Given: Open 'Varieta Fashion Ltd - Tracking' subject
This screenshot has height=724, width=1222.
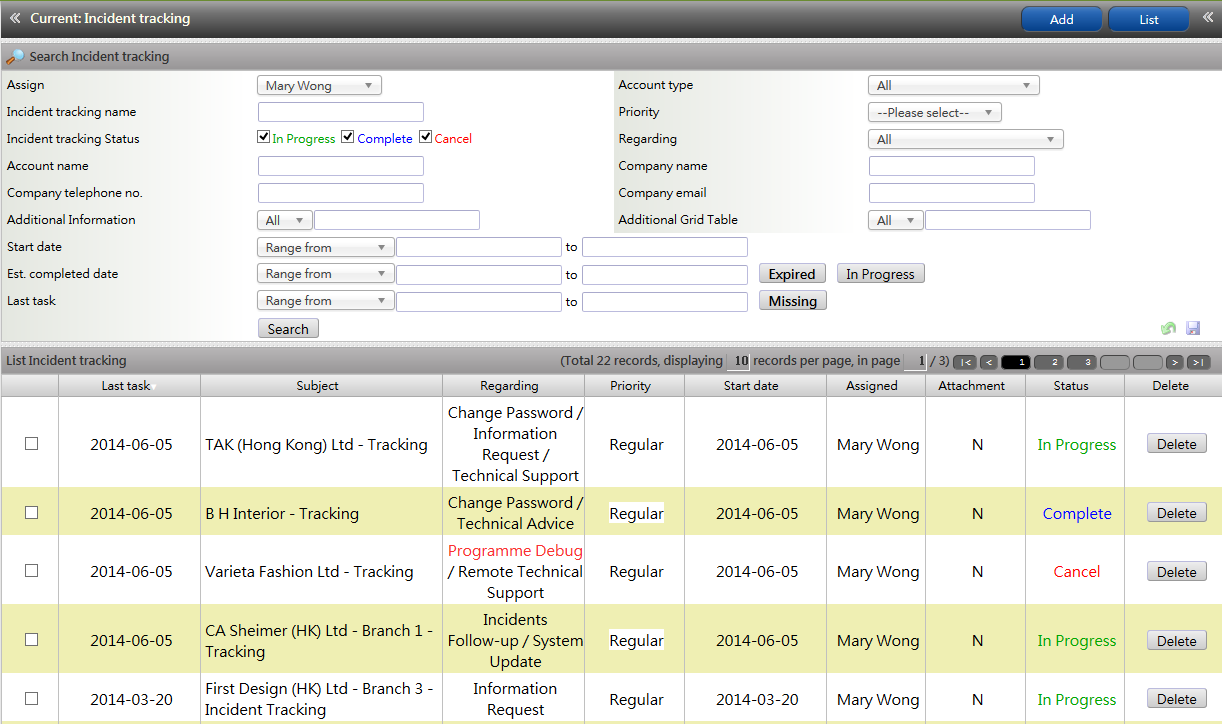Looking at the screenshot, I should click(309, 572).
